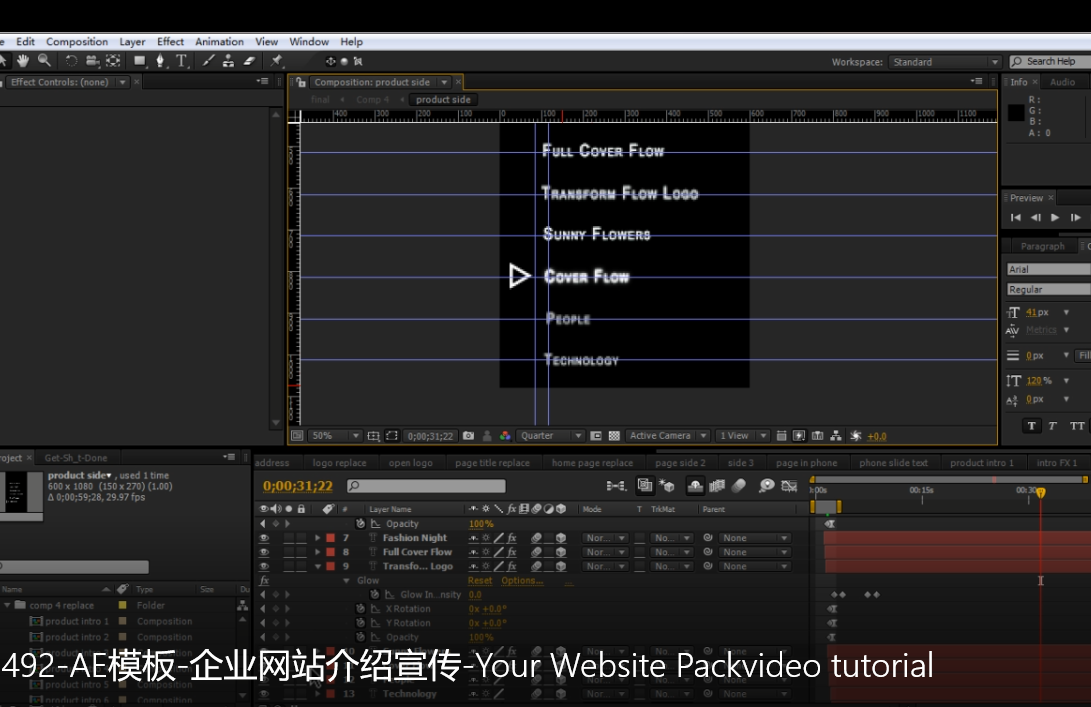
Task: Open Fashion Night parent None dropdown
Action: pyautogui.click(x=754, y=538)
